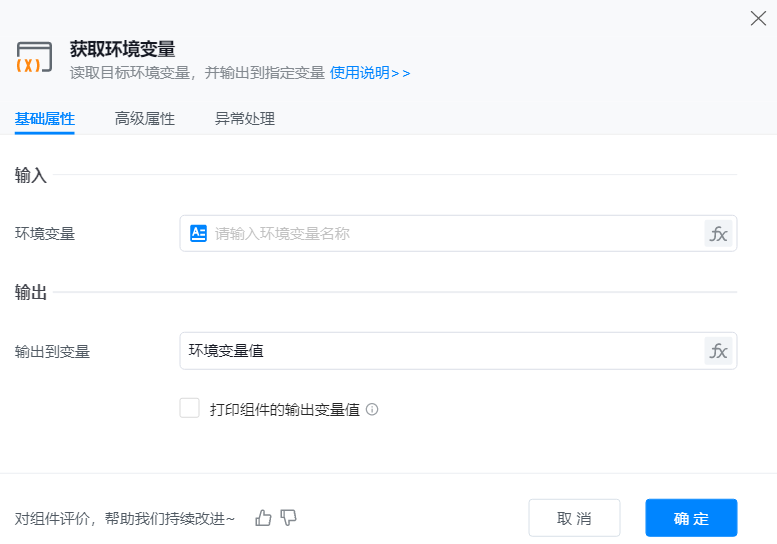Click the thumbs-up rating icon

click(x=264, y=517)
